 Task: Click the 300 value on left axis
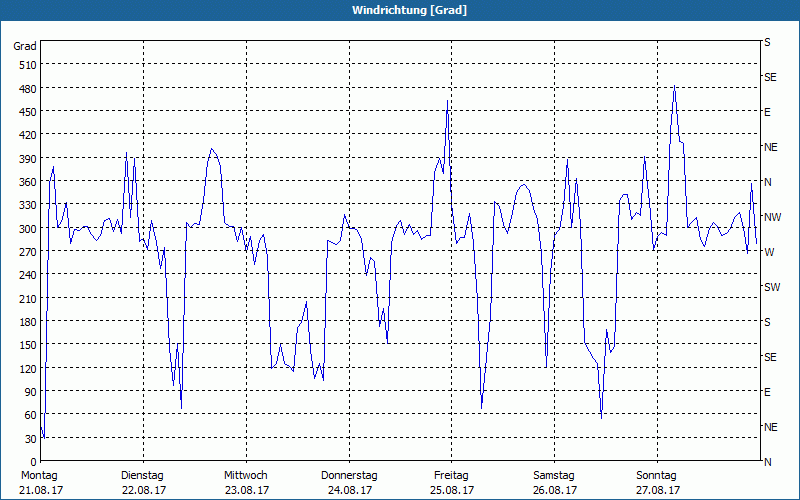(28, 229)
